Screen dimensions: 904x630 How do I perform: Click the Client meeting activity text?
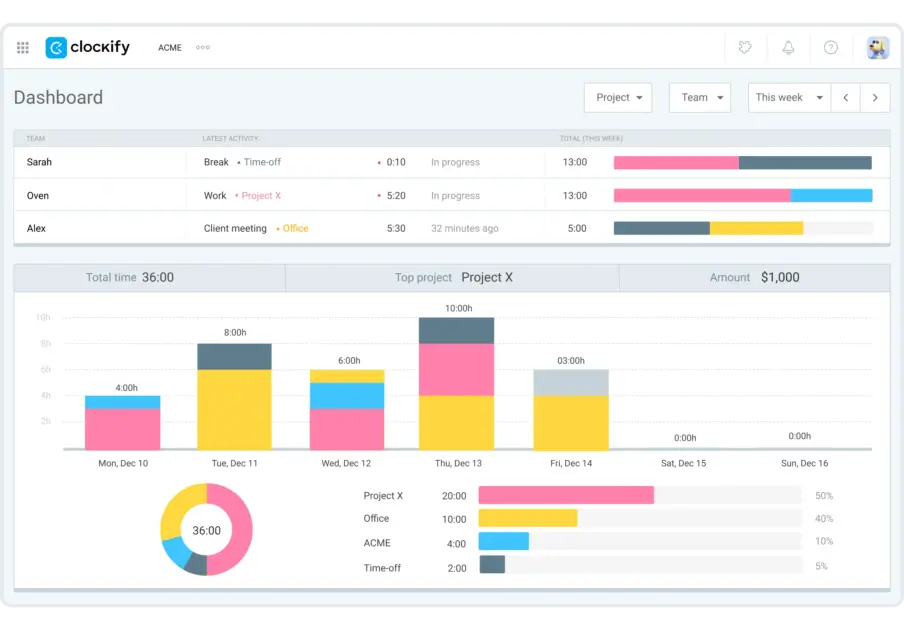coord(235,228)
